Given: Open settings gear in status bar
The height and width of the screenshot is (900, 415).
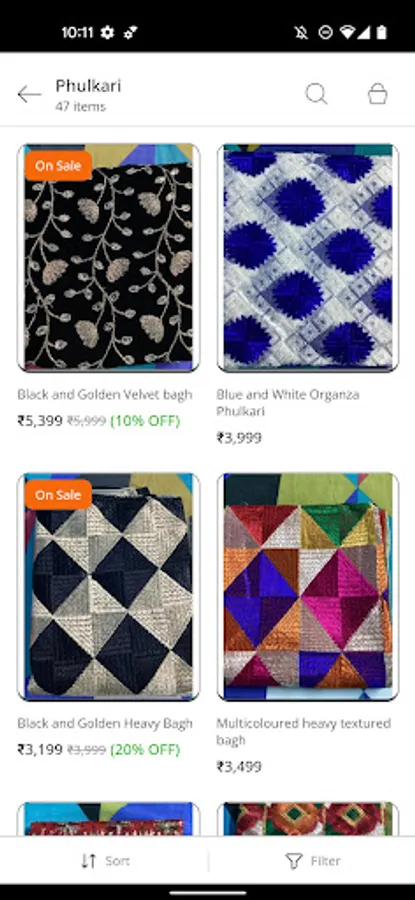Looking at the screenshot, I should click(x=107, y=33).
